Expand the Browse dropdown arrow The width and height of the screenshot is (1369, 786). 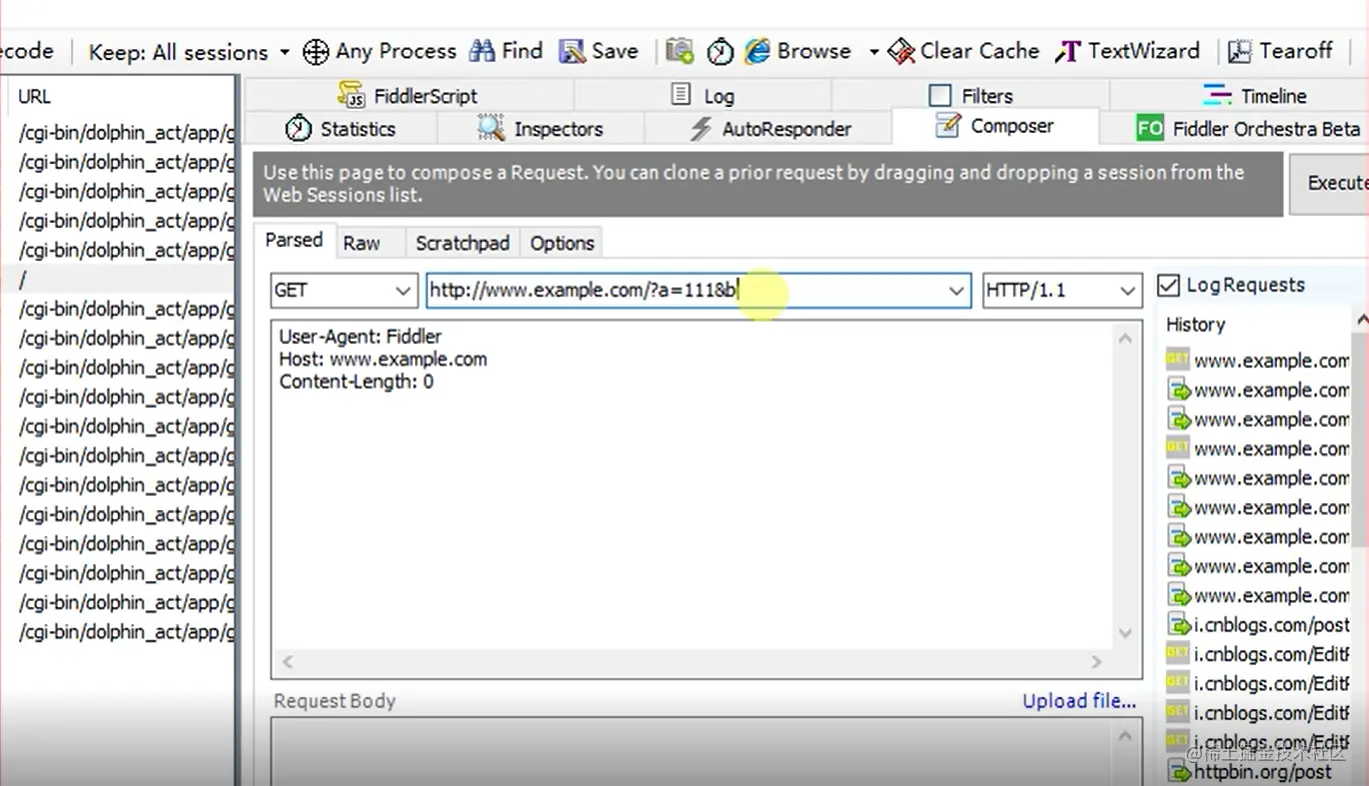(x=873, y=52)
